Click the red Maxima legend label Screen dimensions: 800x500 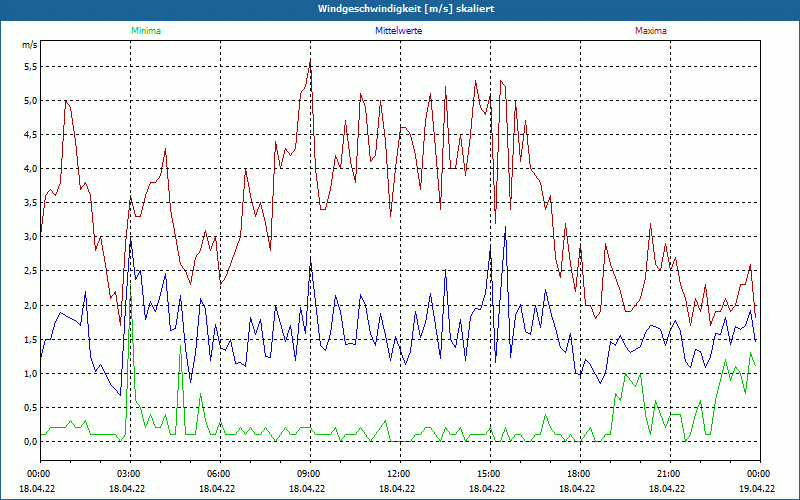click(651, 31)
